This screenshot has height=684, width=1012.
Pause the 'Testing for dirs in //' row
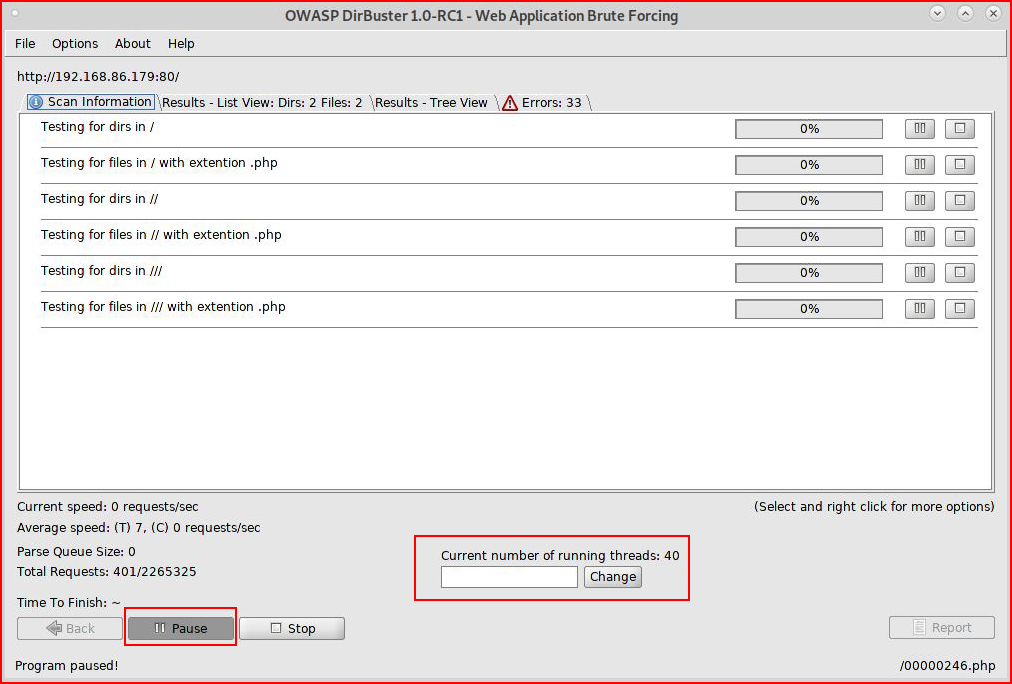tap(920, 201)
